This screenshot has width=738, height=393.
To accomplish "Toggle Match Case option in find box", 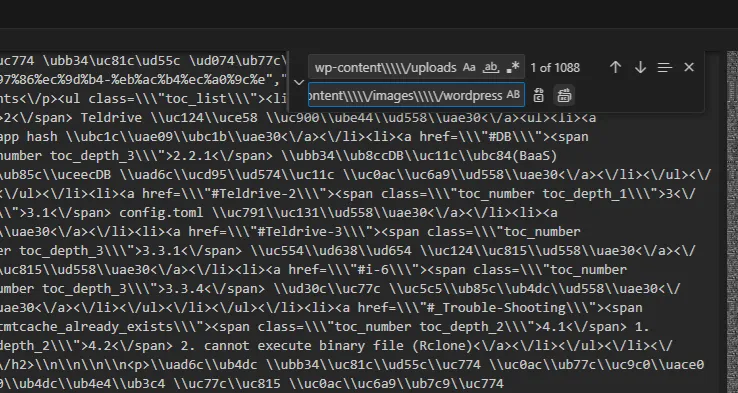I will [x=469, y=68].
